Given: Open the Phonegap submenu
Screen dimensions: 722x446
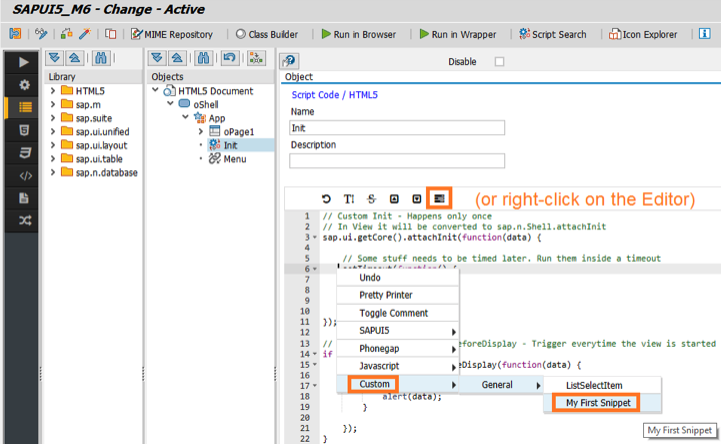Looking at the screenshot, I should 398,348.
